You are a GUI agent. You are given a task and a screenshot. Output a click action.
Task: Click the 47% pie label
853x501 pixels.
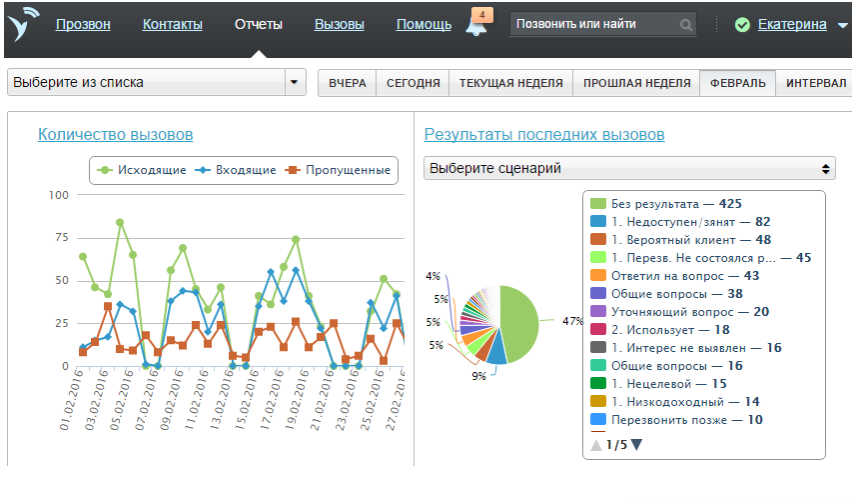572,321
